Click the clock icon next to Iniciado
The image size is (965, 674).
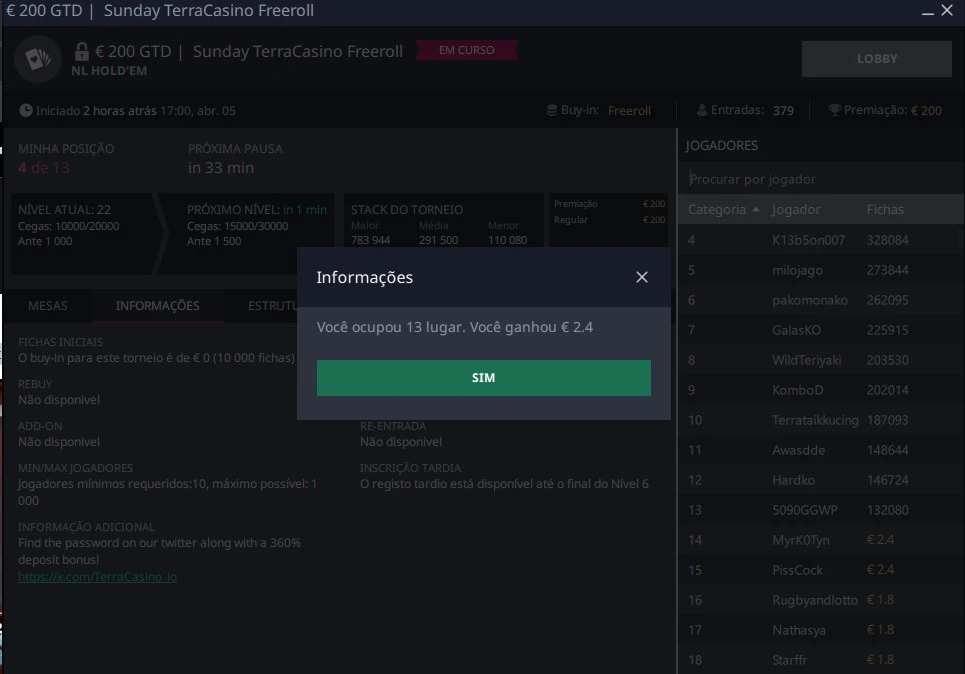click(x=26, y=110)
